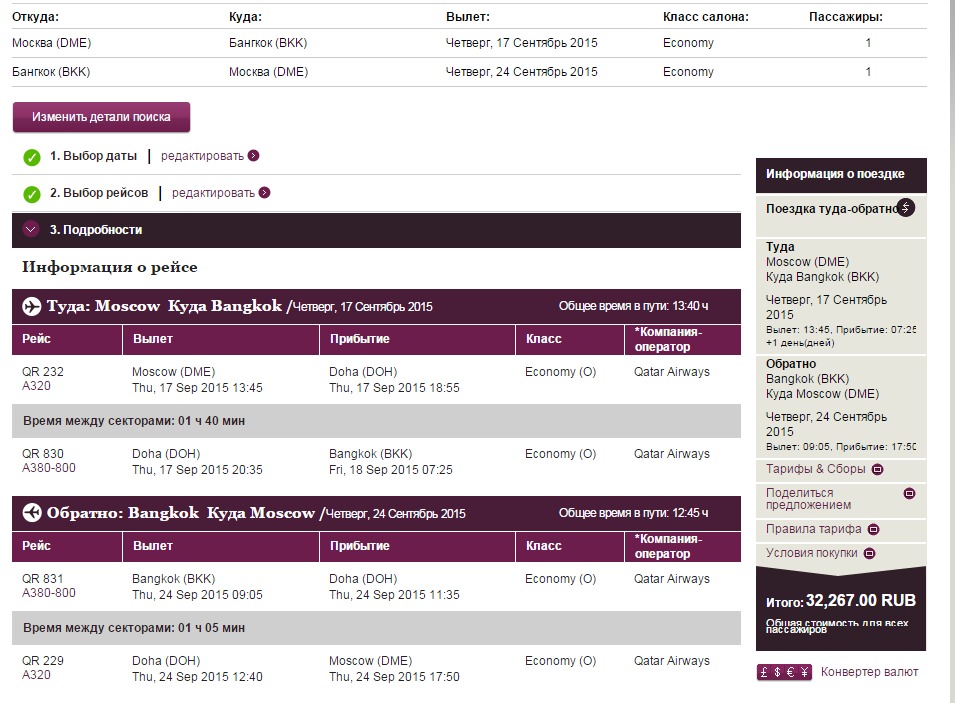Open the 'Конвертер валют' link
This screenshot has width=955, height=703.
[x=869, y=672]
